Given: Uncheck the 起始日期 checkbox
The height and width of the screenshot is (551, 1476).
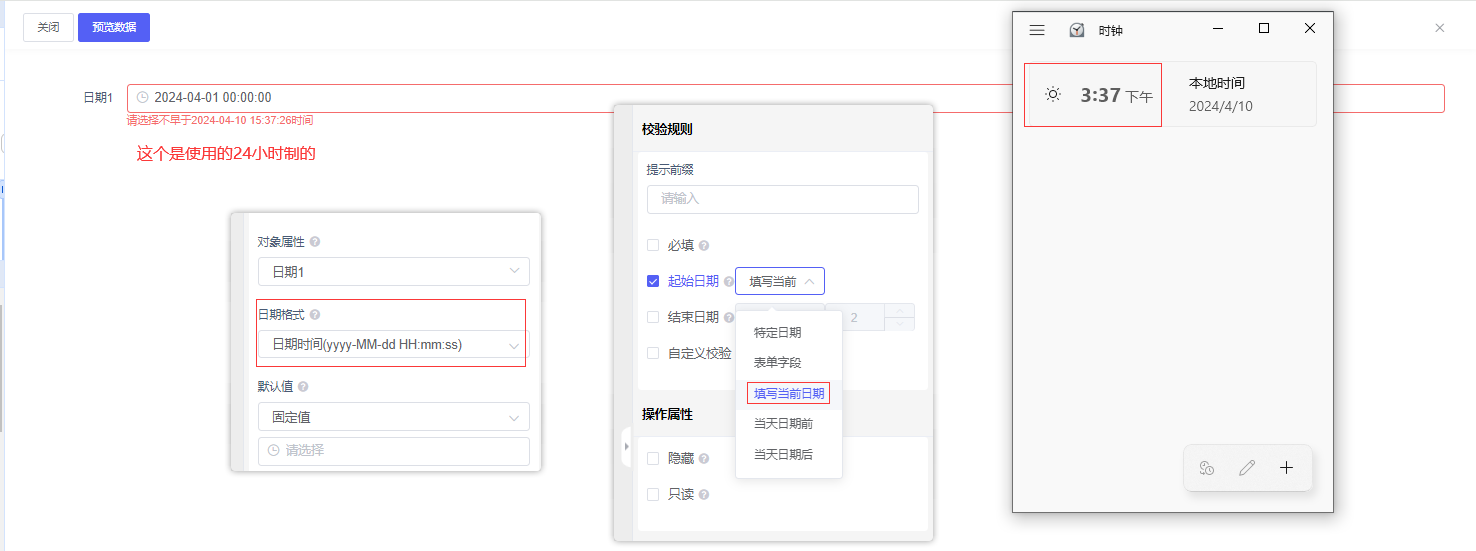Looking at the screenshot, I should 653,281.
